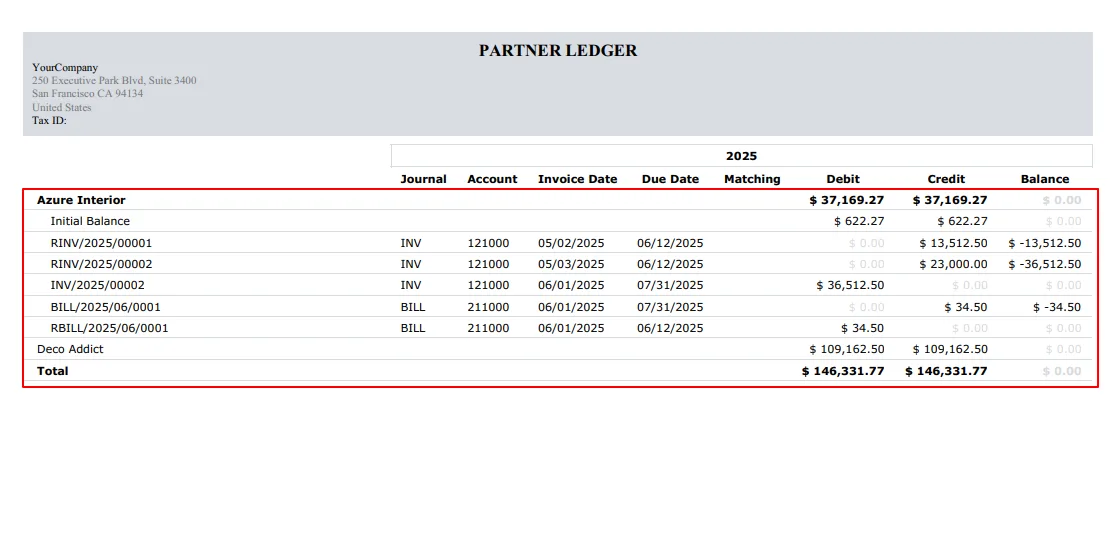Select the Azure Interior partner row
The height and width of the screenshot is (543, 1113).
(x=559, y=200)
